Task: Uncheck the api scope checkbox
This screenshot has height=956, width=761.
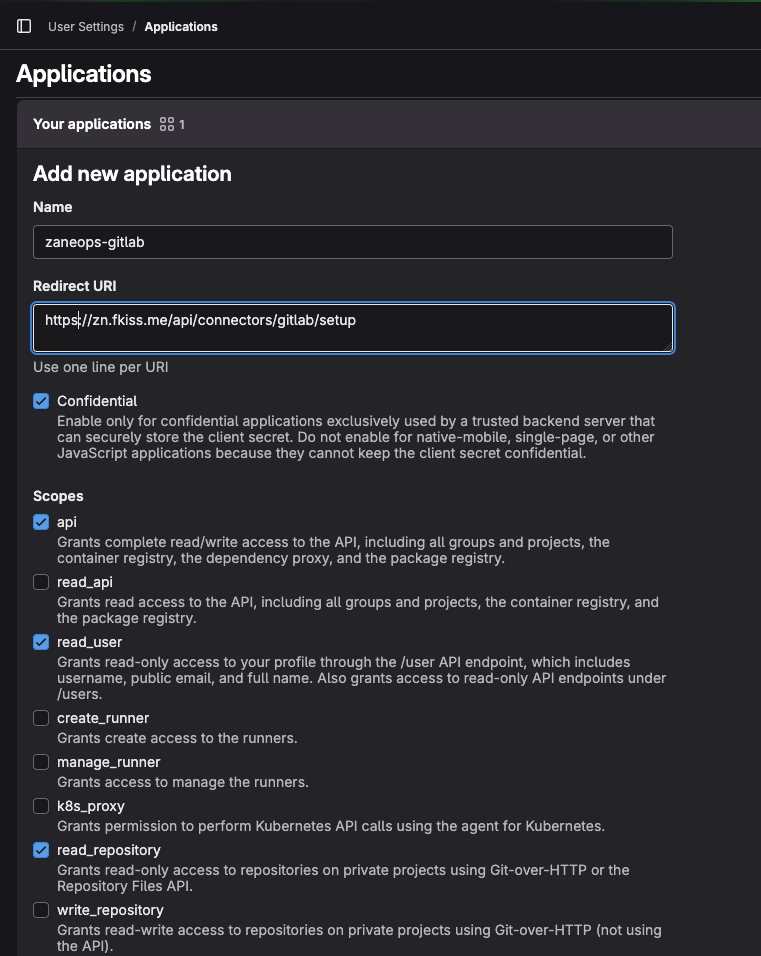Action: click(x=41, y=523)
